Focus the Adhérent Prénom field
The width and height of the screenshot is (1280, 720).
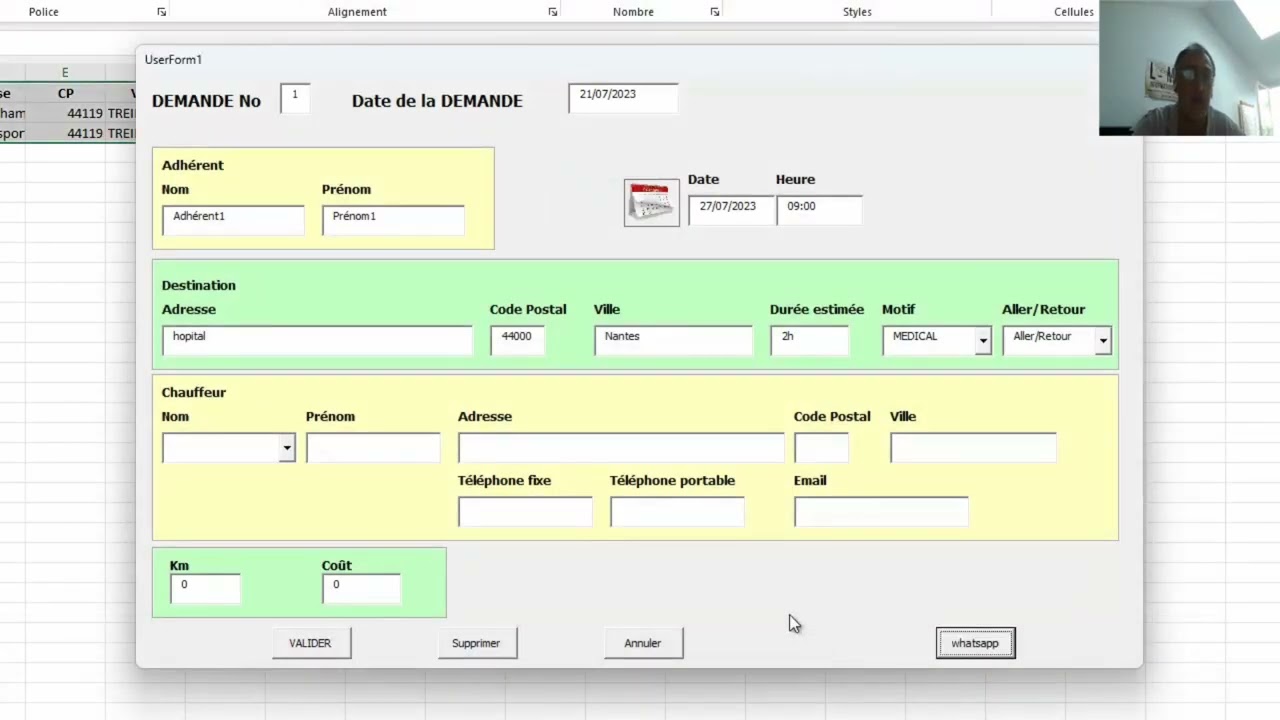pos(393,220)
